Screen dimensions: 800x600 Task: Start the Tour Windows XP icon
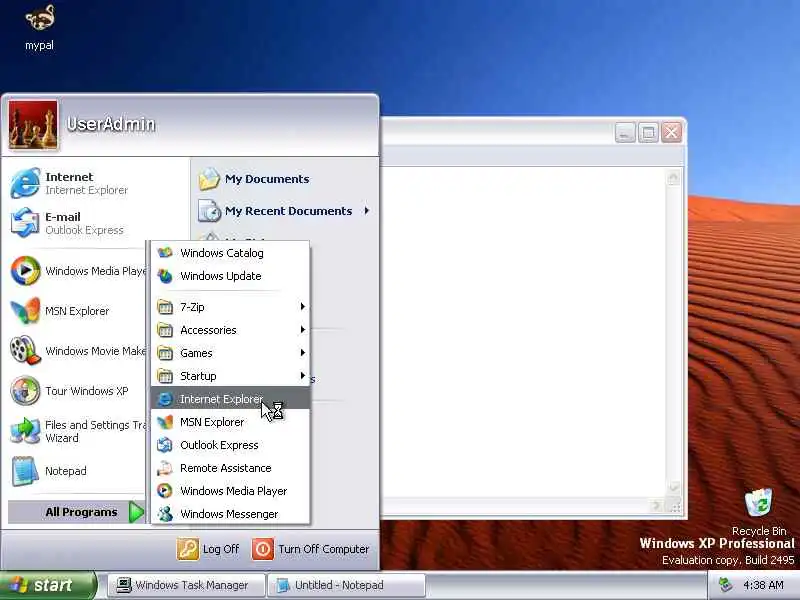click(25, 391)
